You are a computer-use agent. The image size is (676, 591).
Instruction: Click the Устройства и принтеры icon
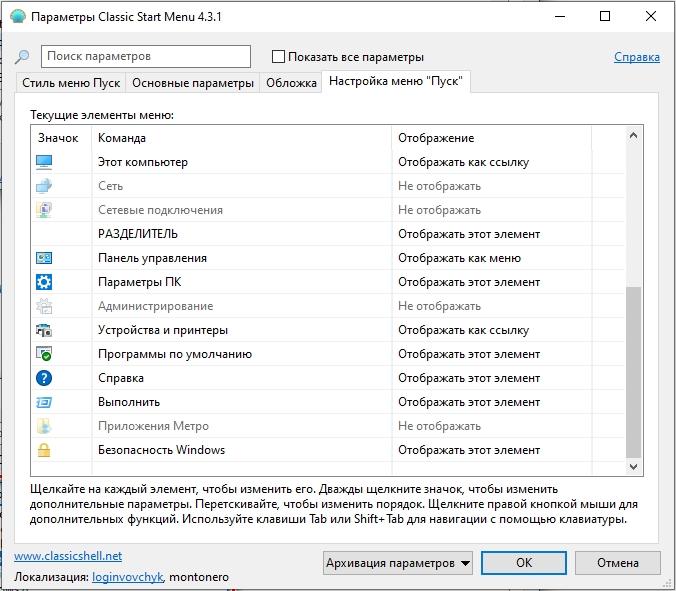pyautogui.click(x=44, y=330)
